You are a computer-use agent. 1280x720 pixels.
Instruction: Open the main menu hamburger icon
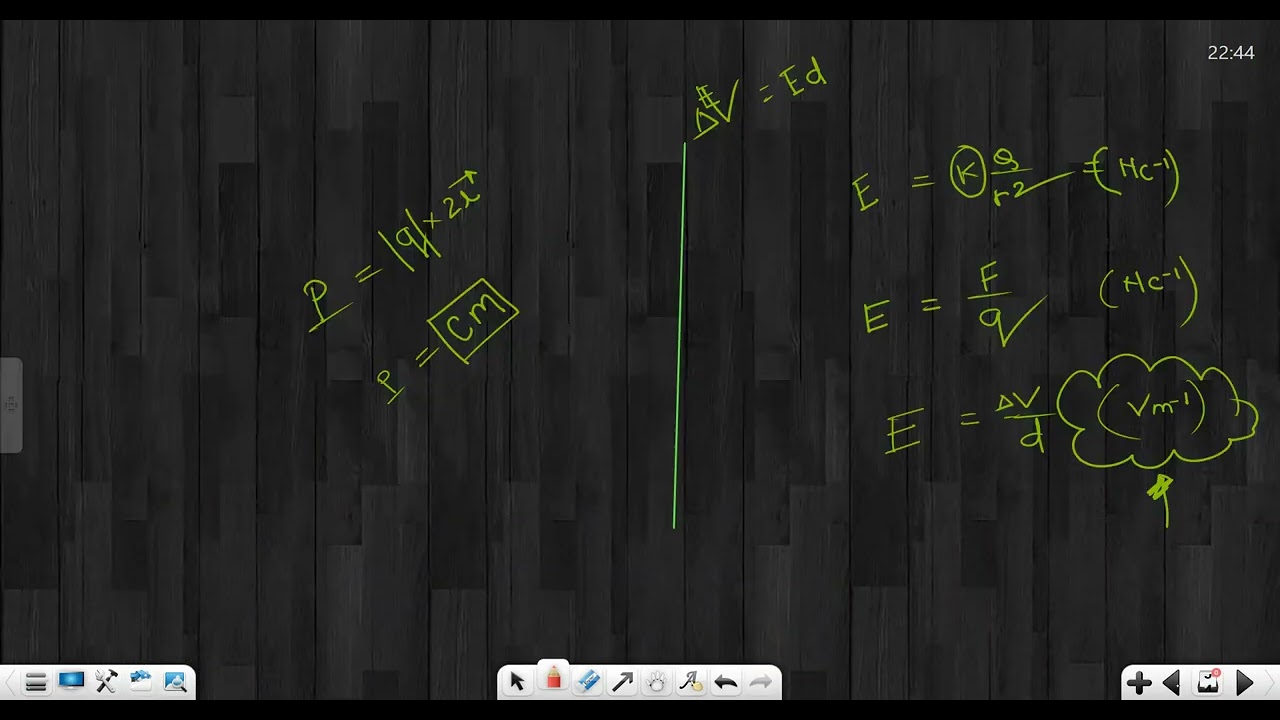pyautogui.click(x=36, y=683)
